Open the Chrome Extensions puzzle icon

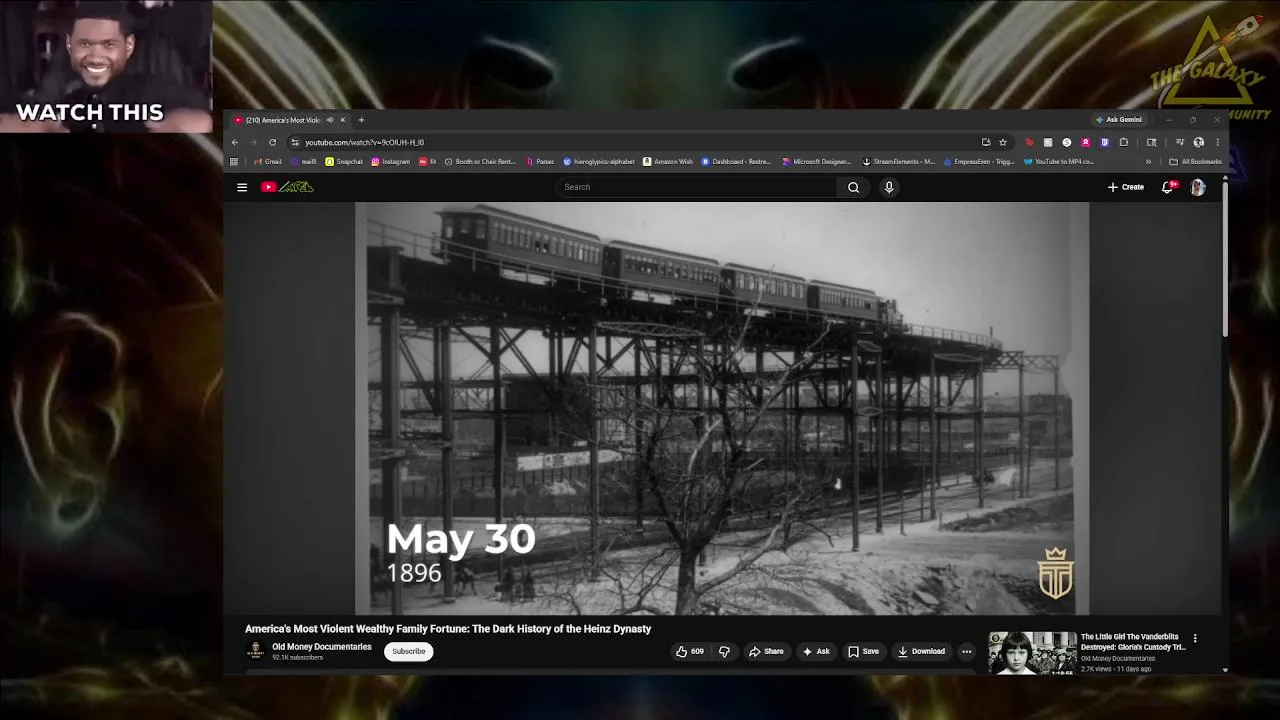[x=1123, y=142]
